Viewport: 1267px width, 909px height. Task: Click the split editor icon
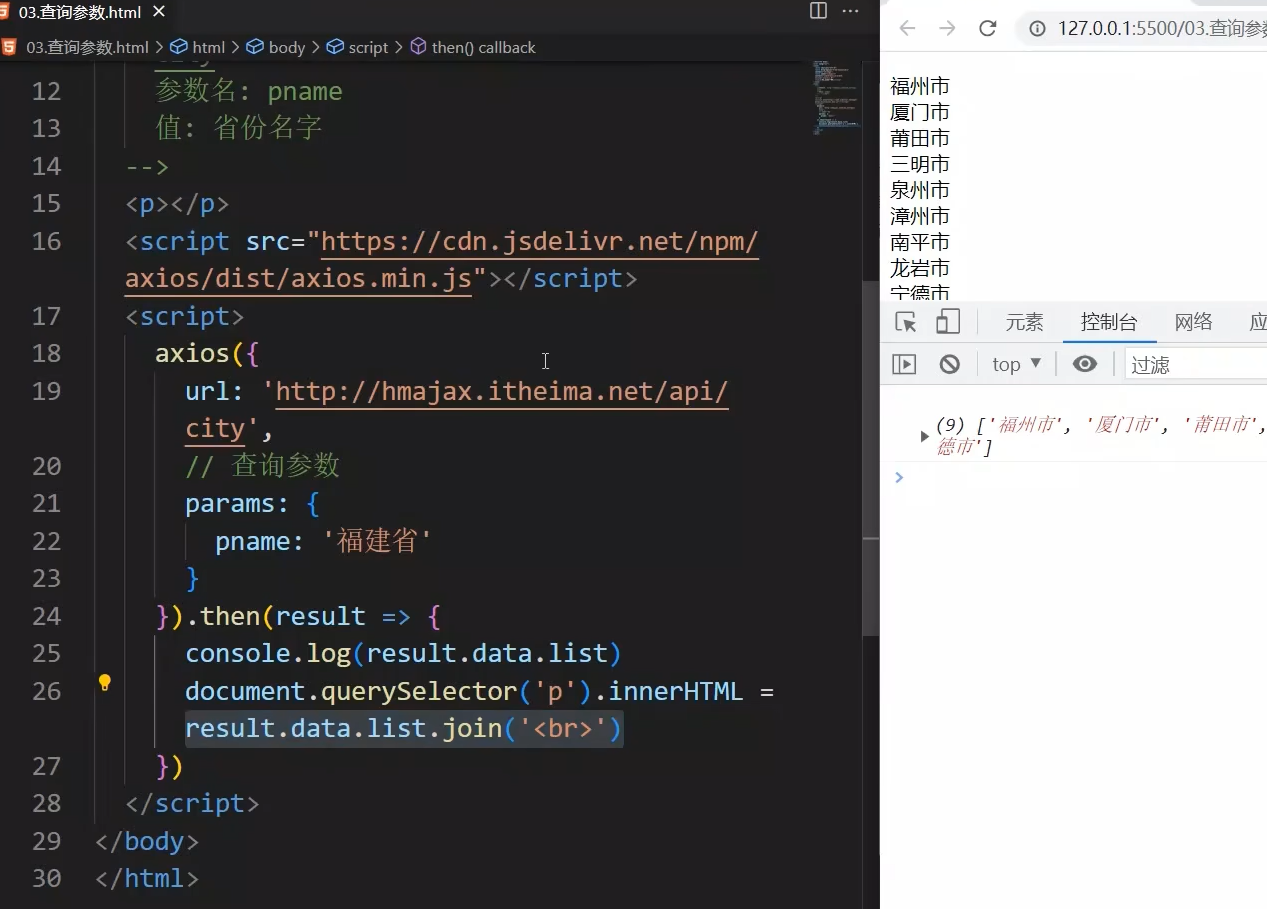click(x=818, y=11)
